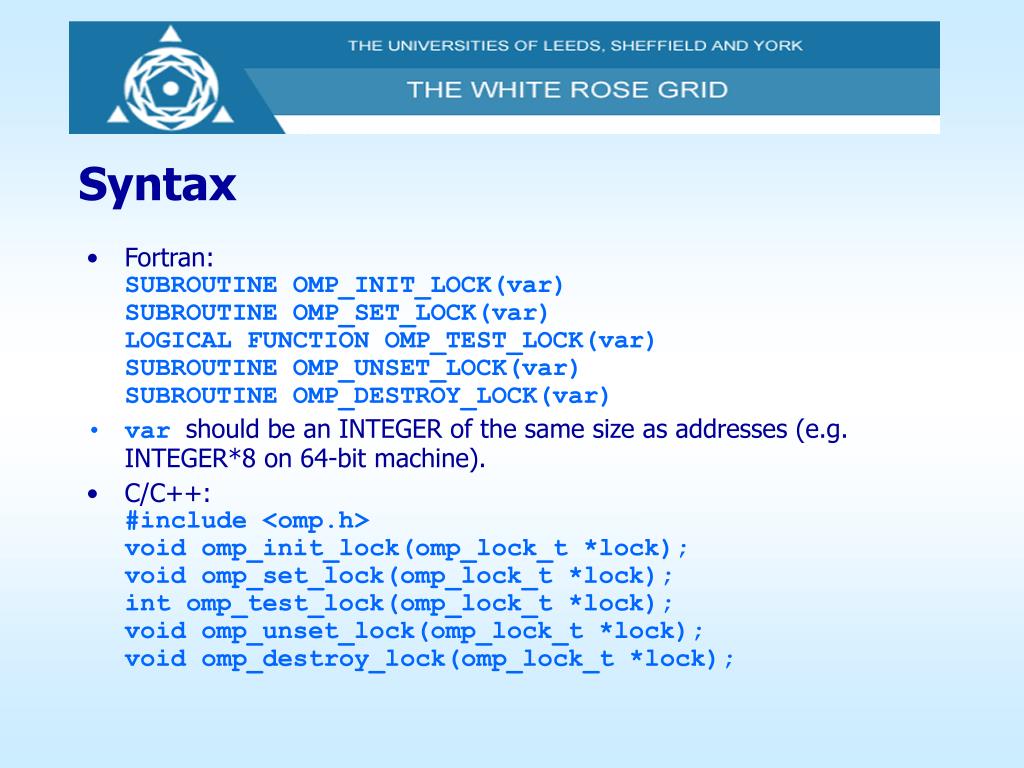Image resolution: width=1024 pixels, height=768 pixels.
Task: Select the 'THE WHITE ROSE GRID' banner text
Action: [x=567, y=89]
